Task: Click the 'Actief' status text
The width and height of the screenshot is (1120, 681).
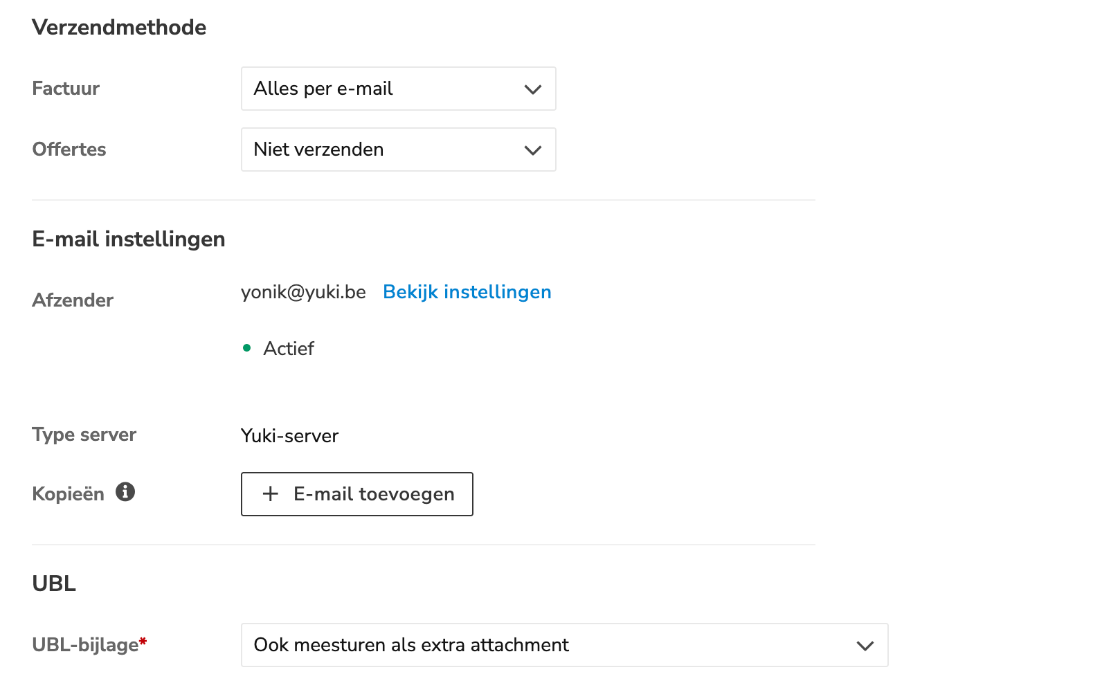Action: [x=289, y=348]
